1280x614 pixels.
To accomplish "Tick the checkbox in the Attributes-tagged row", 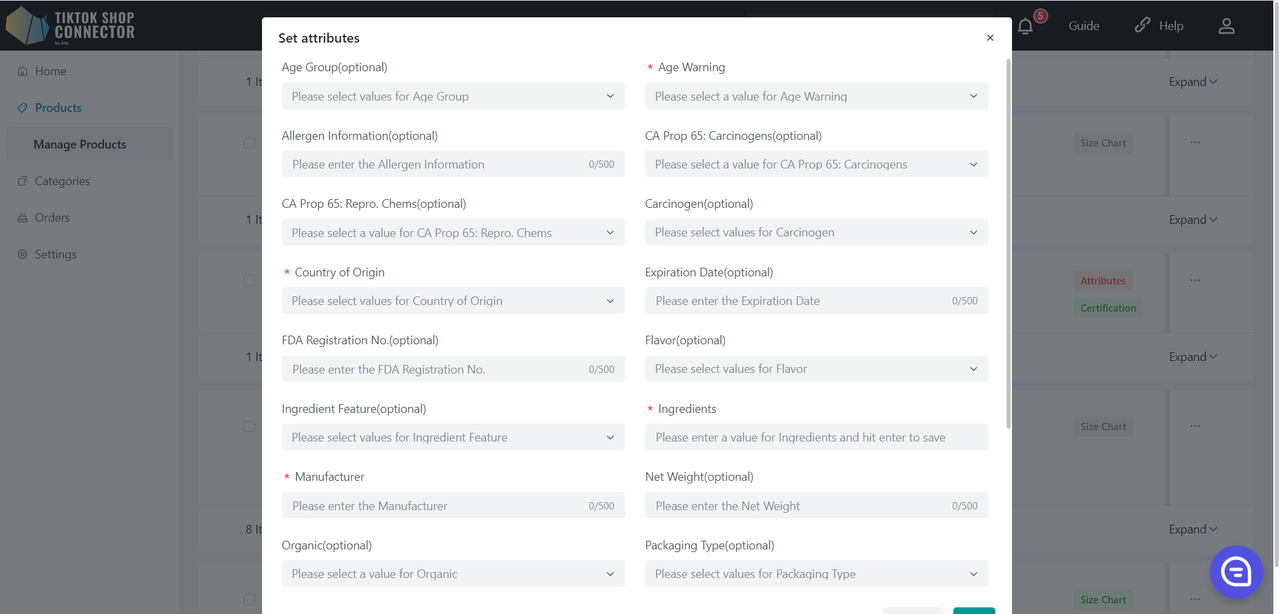I will tap(249, 281).
